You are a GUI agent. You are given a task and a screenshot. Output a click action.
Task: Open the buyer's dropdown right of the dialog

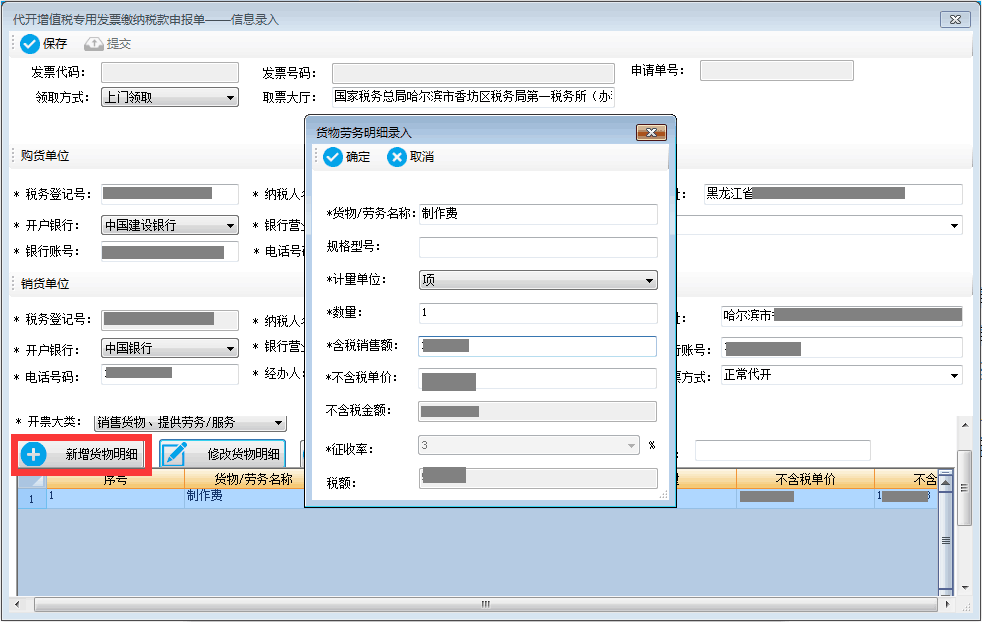tap(954, 225)
